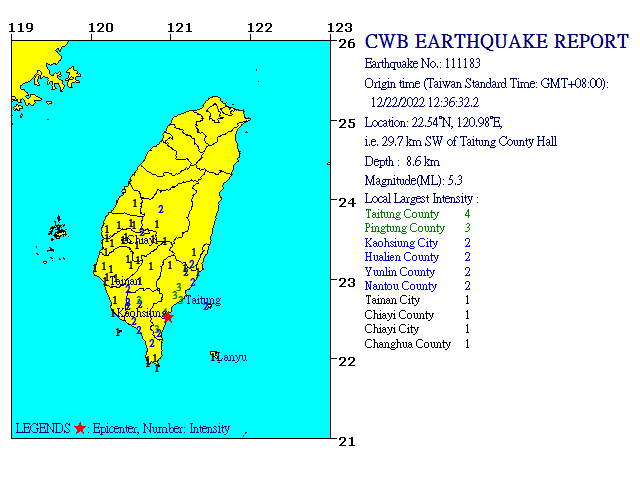Image resolution: width=640 pixels, height=480 pixels.
Task: Click the red star in the legend
Action: coord(80,428)
